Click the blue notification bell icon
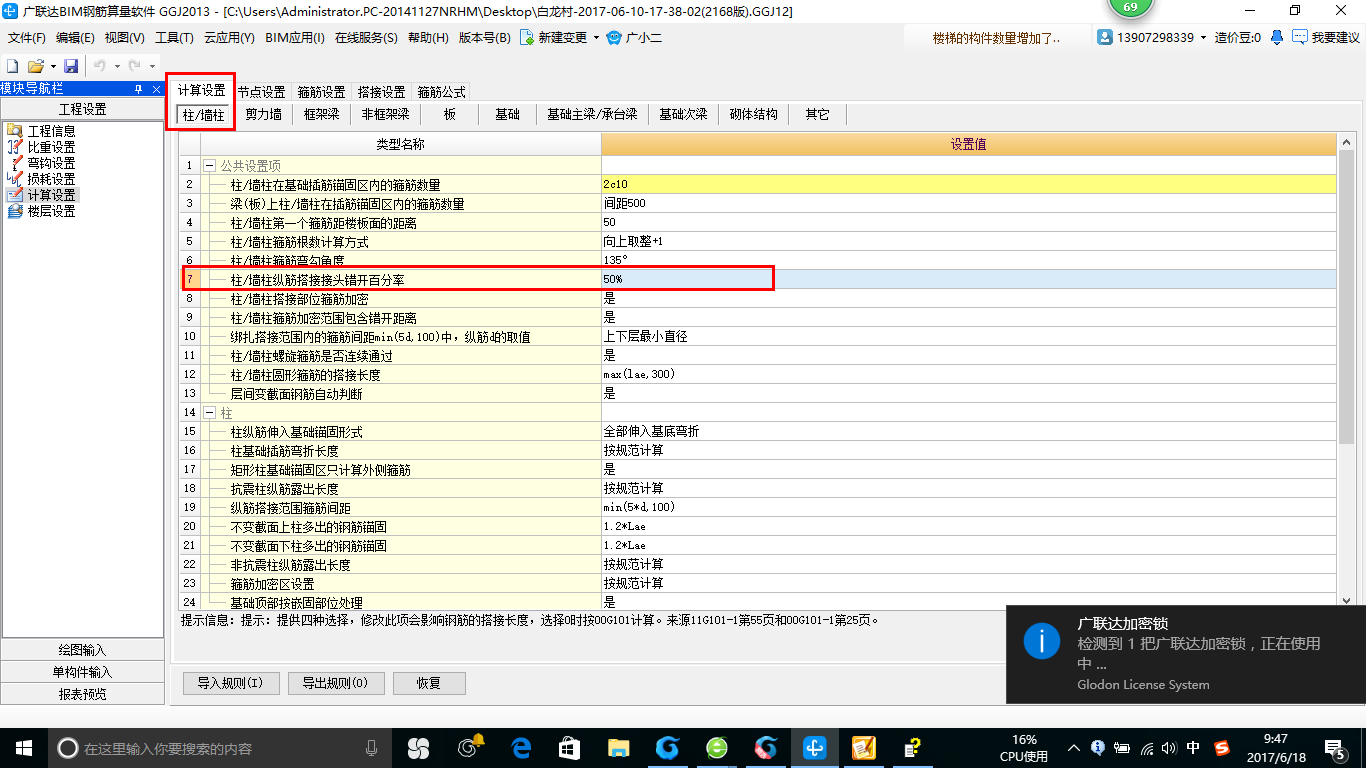The height and width of the screenshot is (768, 1366). point(1277,37)
